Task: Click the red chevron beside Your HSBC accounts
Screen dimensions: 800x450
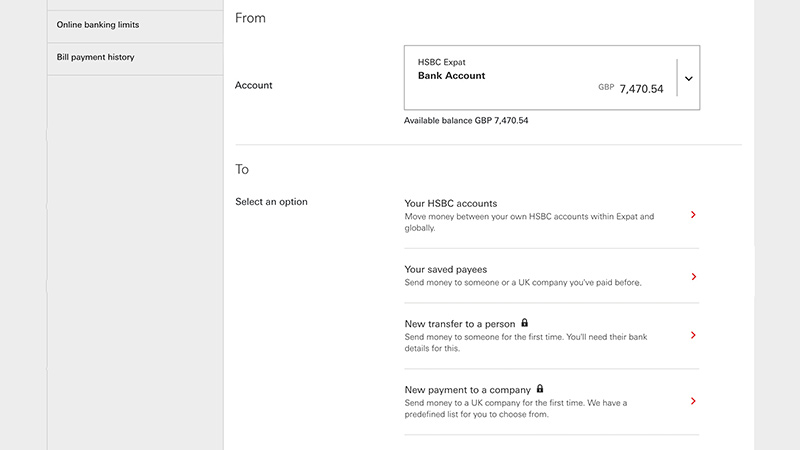Action: (693, 215)
